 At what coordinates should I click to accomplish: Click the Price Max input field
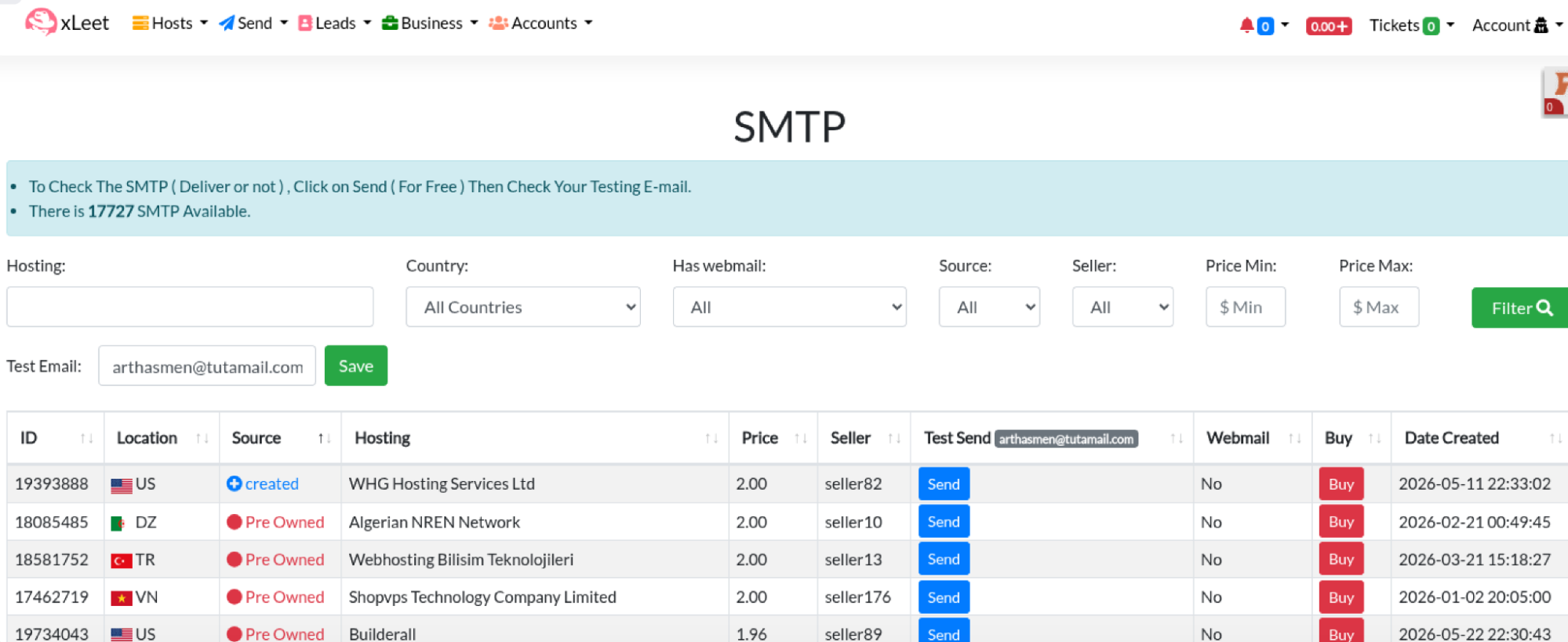[x=1379, y=307]
